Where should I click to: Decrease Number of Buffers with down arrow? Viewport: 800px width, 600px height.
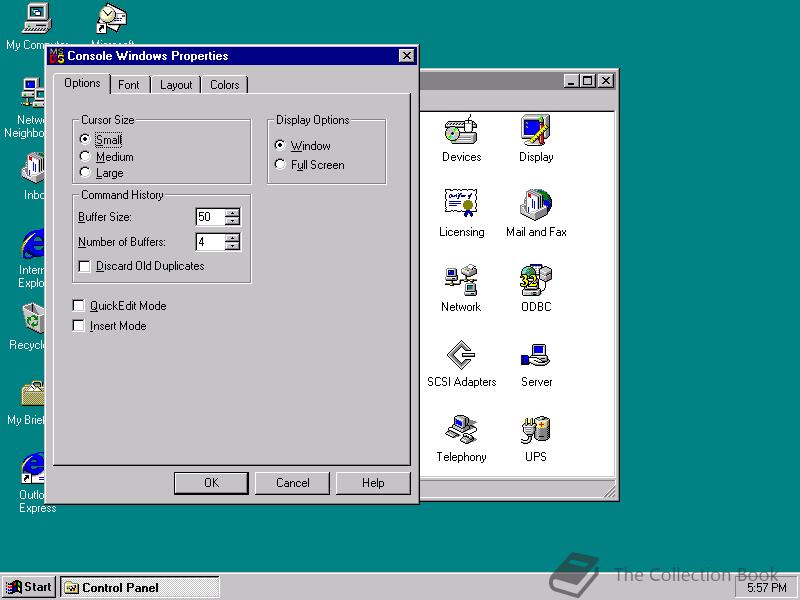232,246
